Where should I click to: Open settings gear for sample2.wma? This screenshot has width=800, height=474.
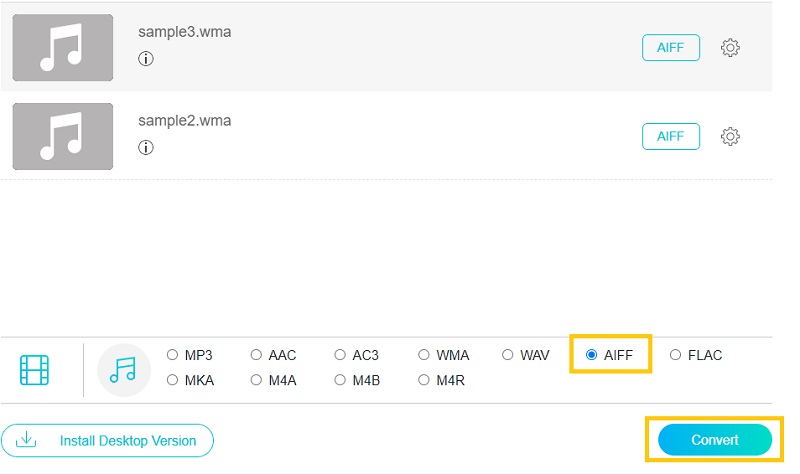click(x=730, y=136)
